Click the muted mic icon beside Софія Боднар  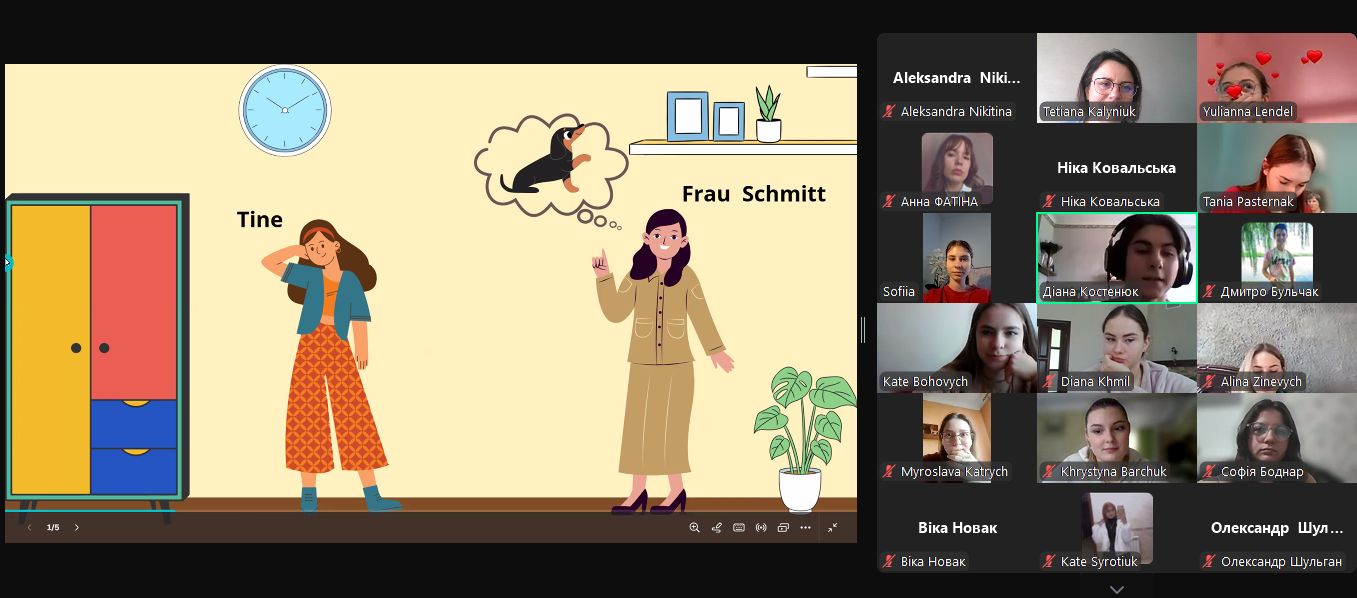pos(1209,471)
